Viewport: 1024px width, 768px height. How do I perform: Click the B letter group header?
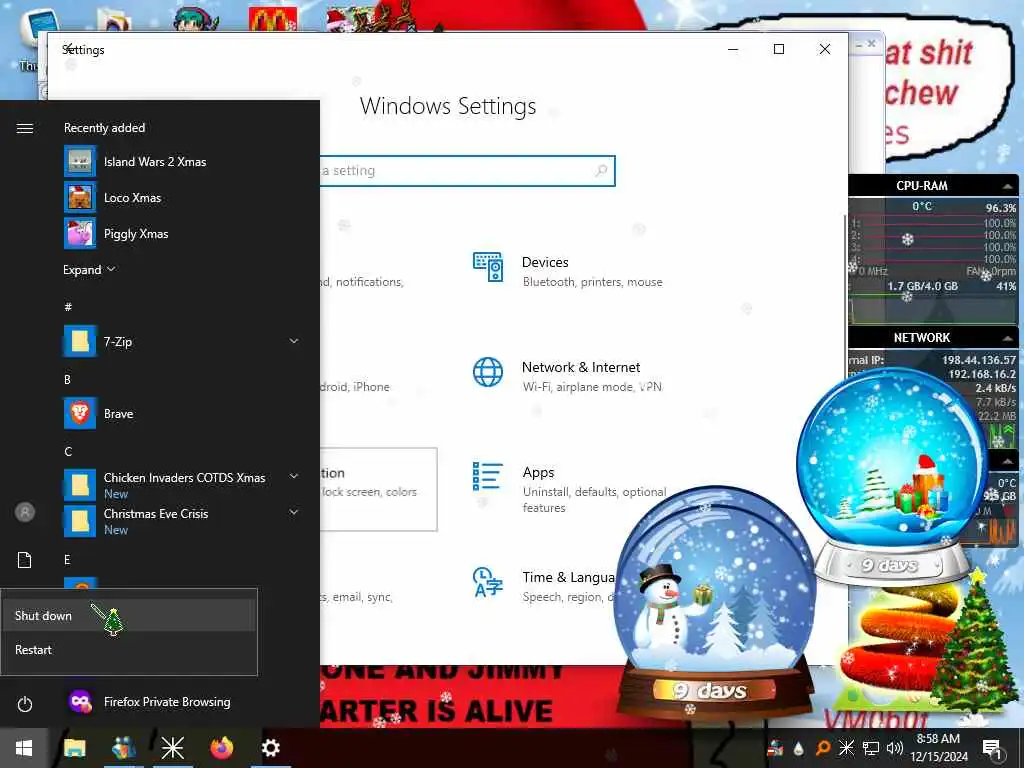[x=67, y=379]
